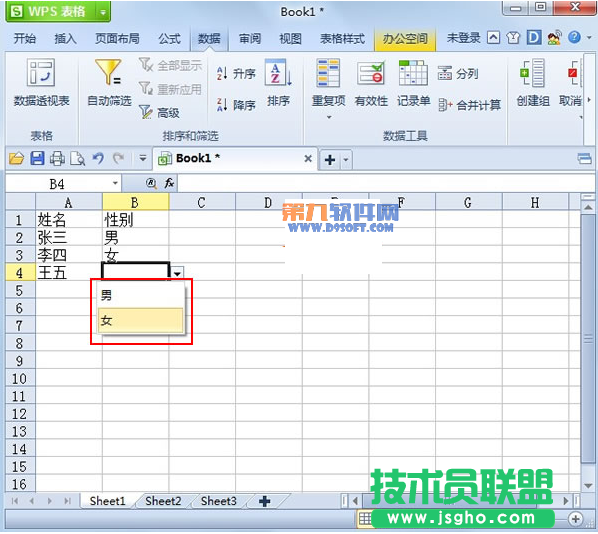Click cell A3 containing 李四
This screenshot has height=534, width=598.
[69, 255]
